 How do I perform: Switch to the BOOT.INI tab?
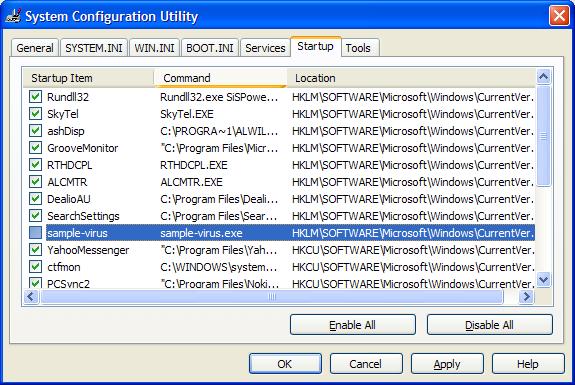pos(210,48)
